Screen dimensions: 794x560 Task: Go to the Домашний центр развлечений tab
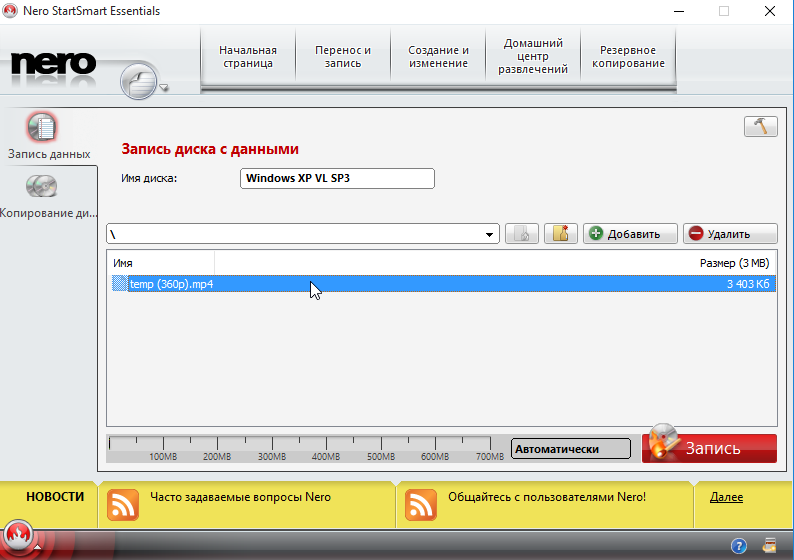533,57
